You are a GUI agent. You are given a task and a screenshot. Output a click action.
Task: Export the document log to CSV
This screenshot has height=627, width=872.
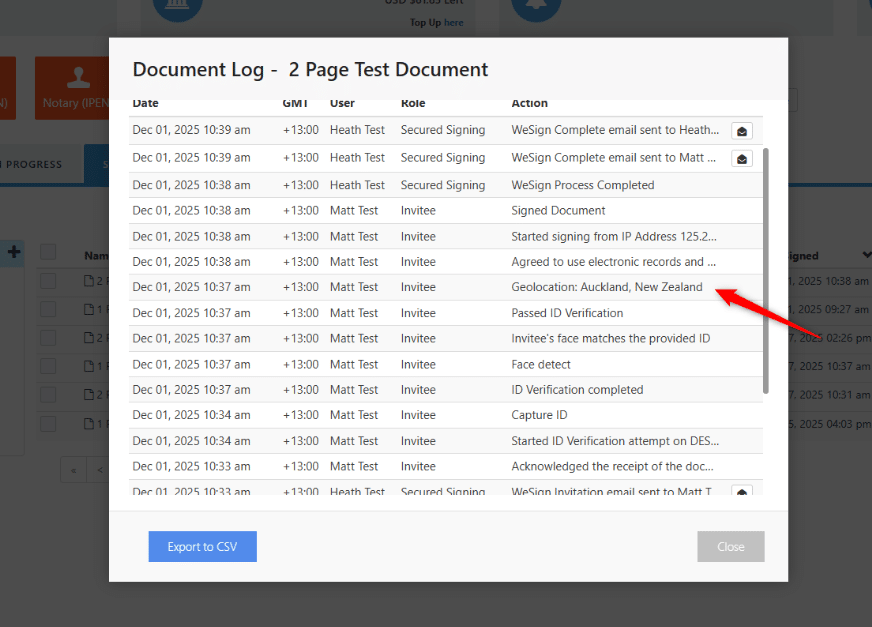[x=203, y=546]
